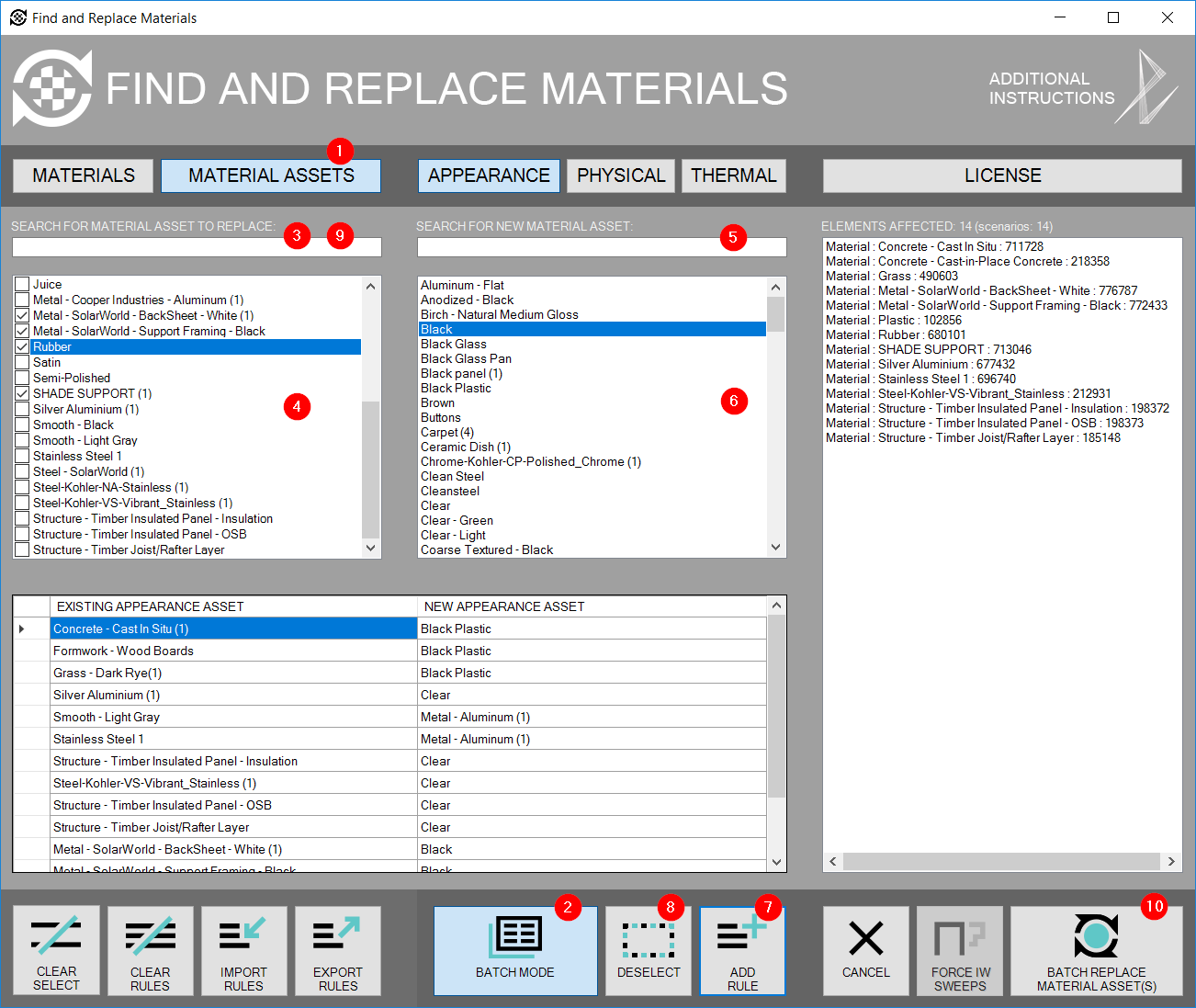Click the Clear Rules icon
Screen dimensions: 1196x1008
tap(150, 935)
